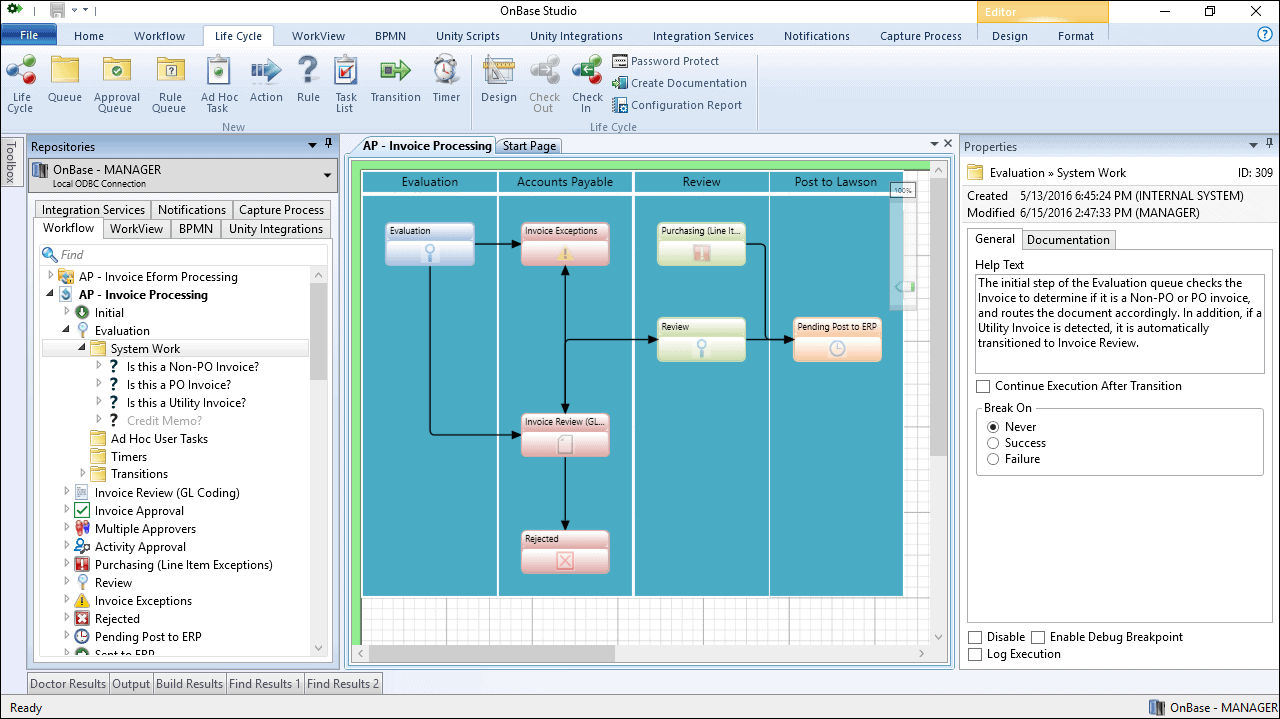Select the Evaluation queue node in diagram
This screenshot has width=1280, height=719.
pos(430,244)
